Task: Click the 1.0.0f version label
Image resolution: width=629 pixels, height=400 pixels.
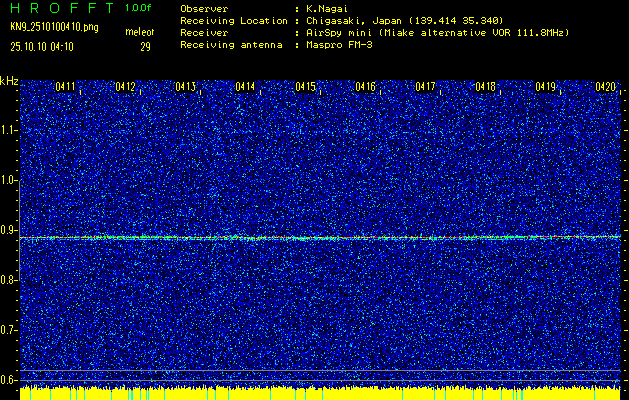Action: [139, 8]
